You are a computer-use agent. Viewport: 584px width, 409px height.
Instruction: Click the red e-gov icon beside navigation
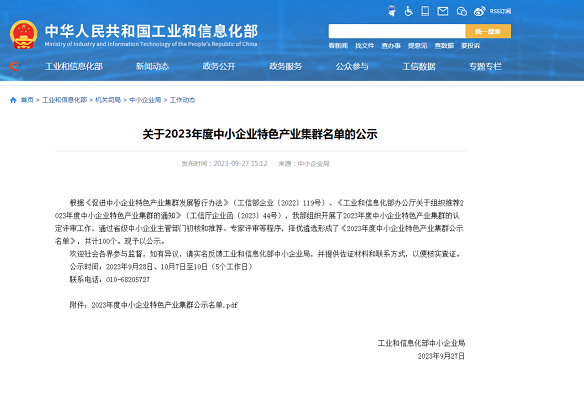click(15, 66)
